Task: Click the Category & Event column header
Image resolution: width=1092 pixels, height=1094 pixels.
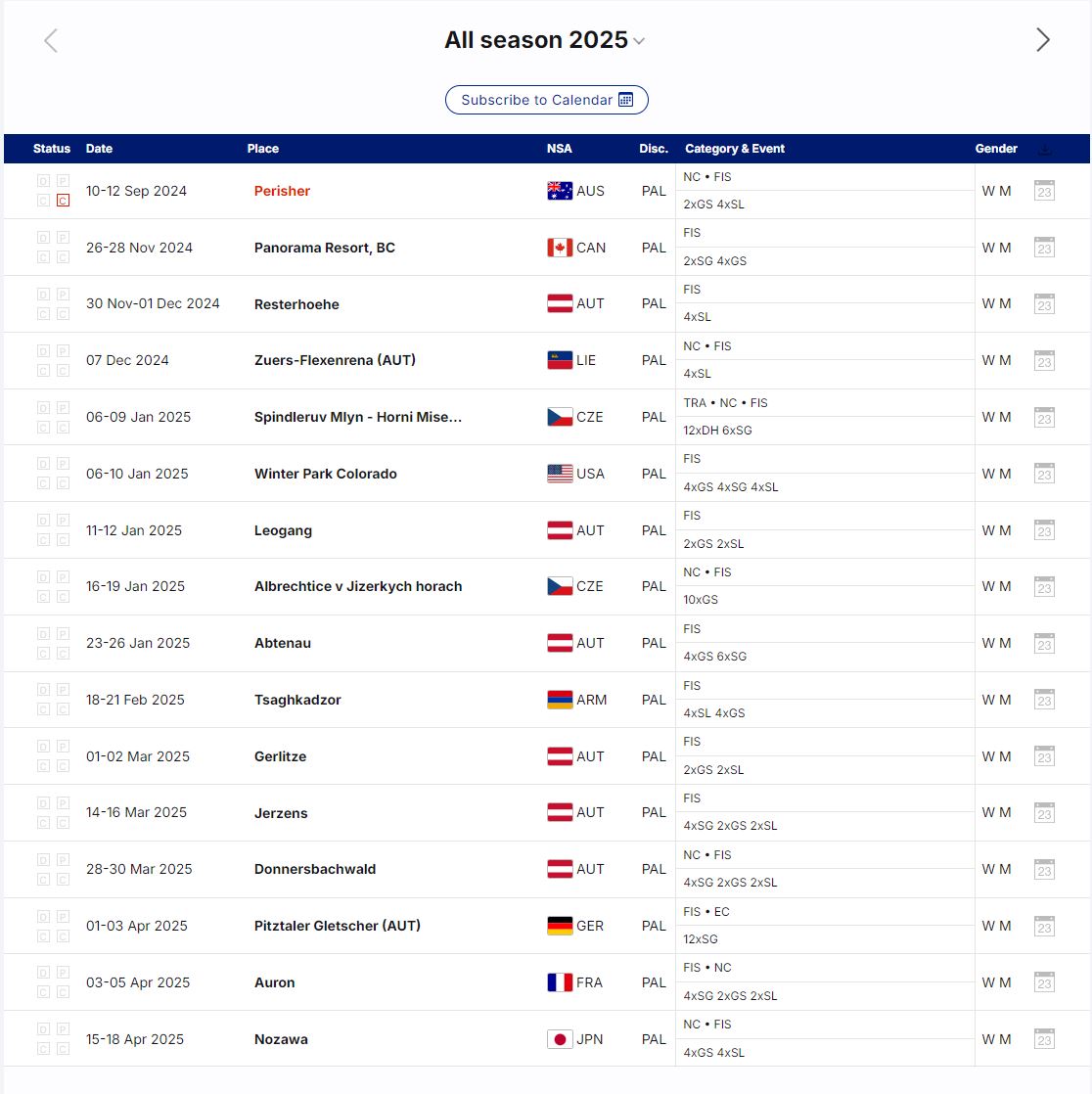Action: [x=734, y=149]
